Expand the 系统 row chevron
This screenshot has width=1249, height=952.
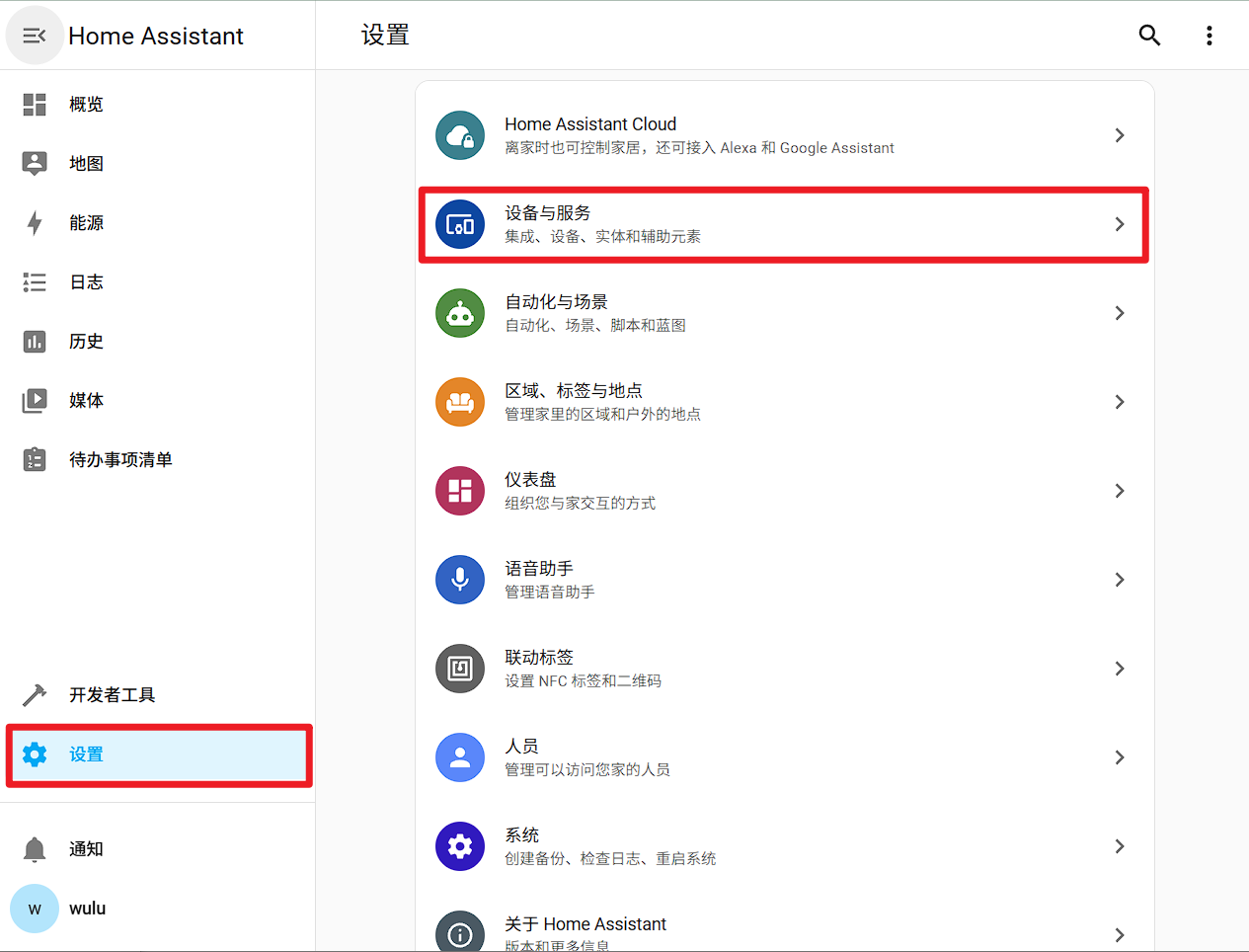pos(1120,846)
